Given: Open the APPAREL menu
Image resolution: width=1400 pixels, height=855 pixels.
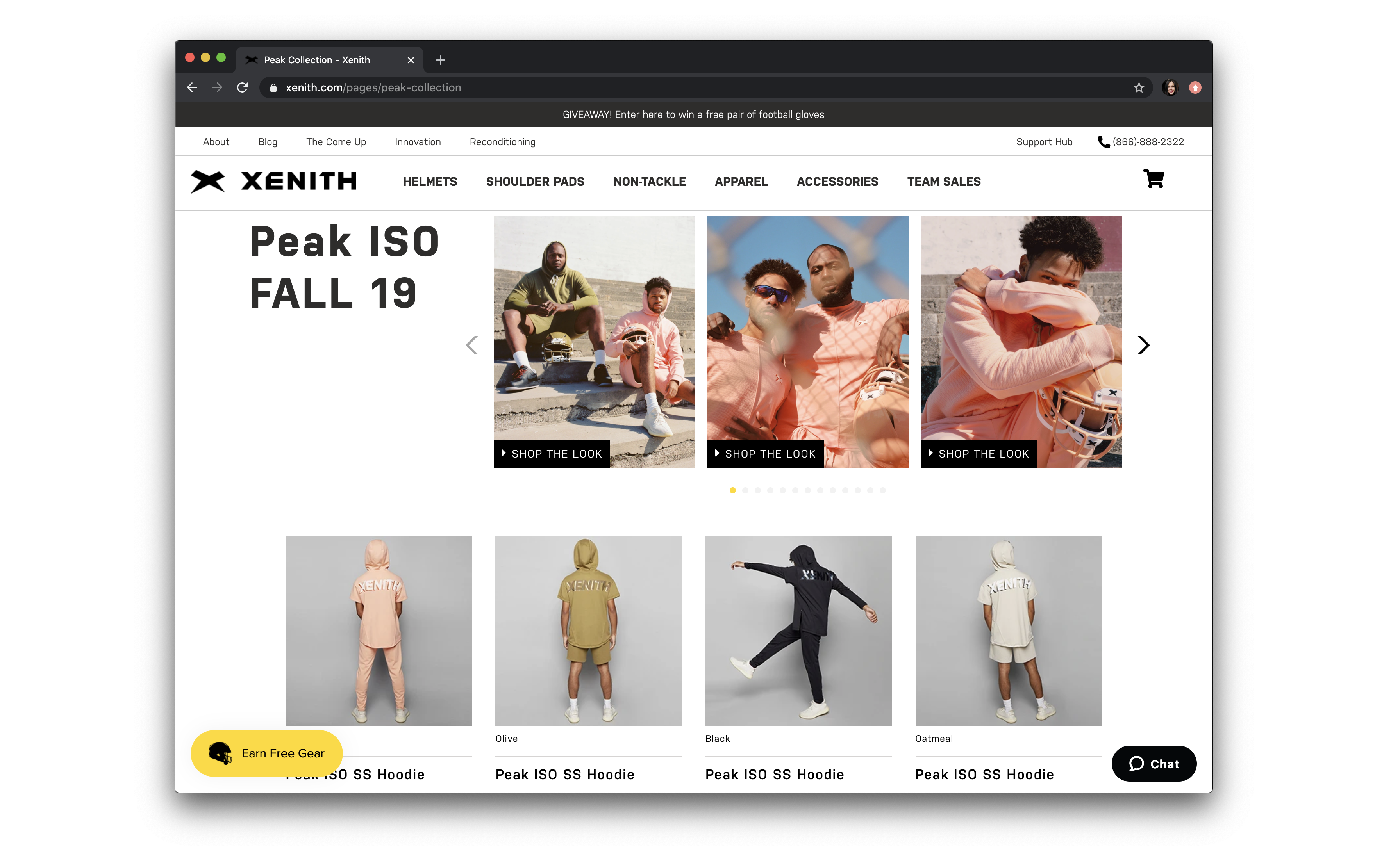Looking at the screenshot, I should pos(741,182).
